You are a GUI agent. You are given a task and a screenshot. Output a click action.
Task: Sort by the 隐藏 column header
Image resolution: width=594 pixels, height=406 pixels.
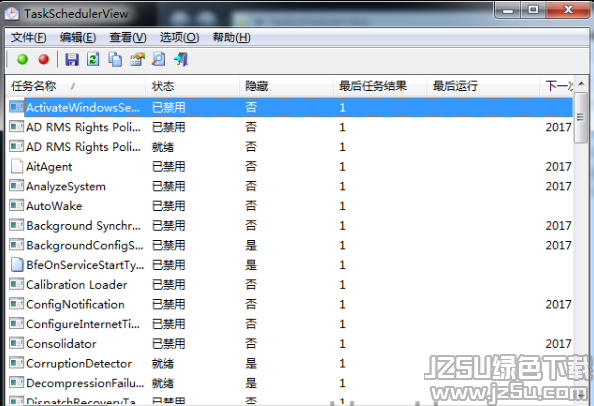(x=286, y=86)
